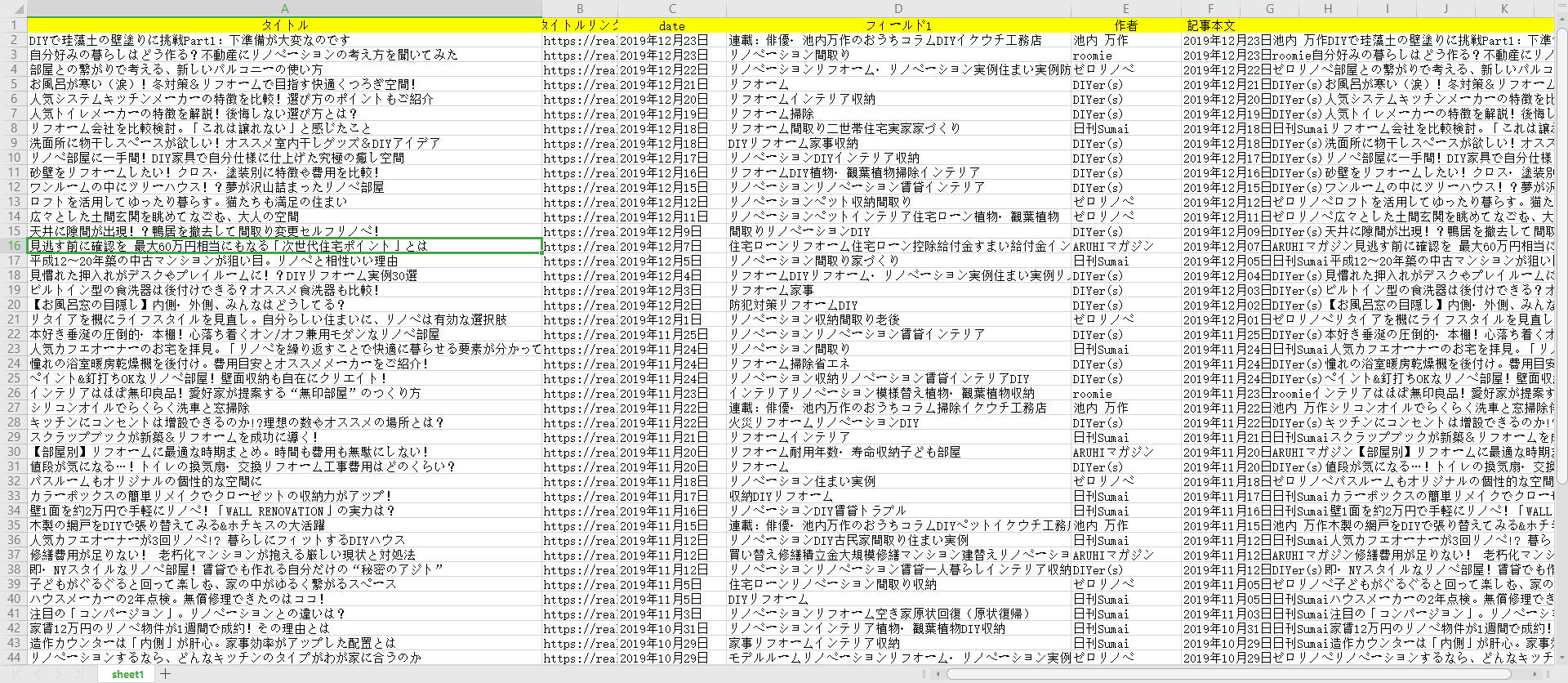Click the horizontal scrollbar left arrow
This screenshot has height=683, width=1568.
[x=938, y=674]
